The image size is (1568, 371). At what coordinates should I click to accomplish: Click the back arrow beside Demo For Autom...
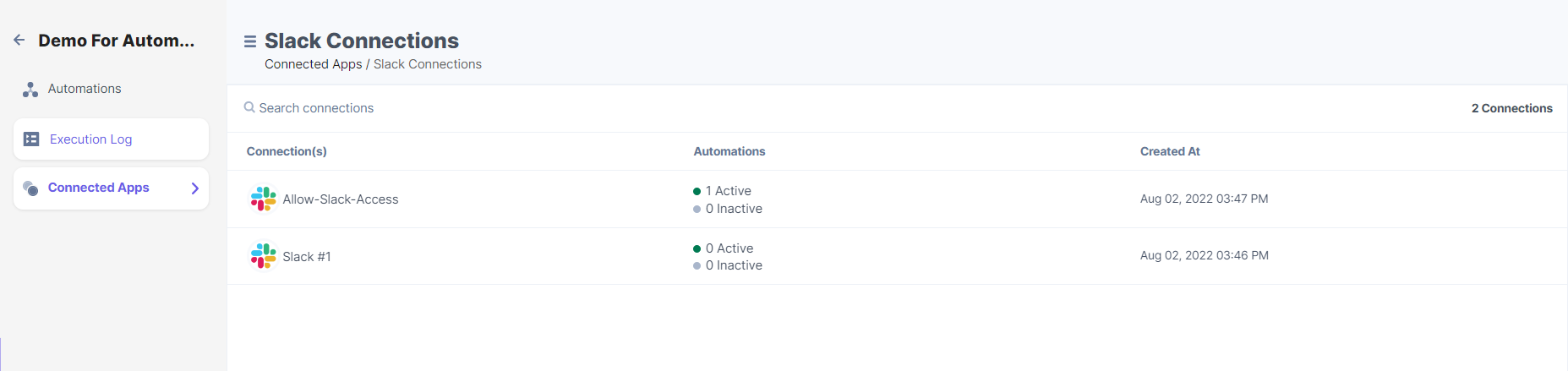click(19, 40)
